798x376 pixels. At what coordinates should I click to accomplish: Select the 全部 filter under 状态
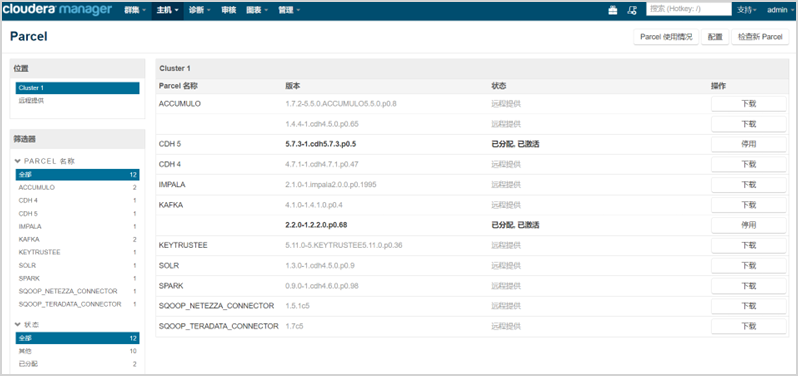[77, 338]
